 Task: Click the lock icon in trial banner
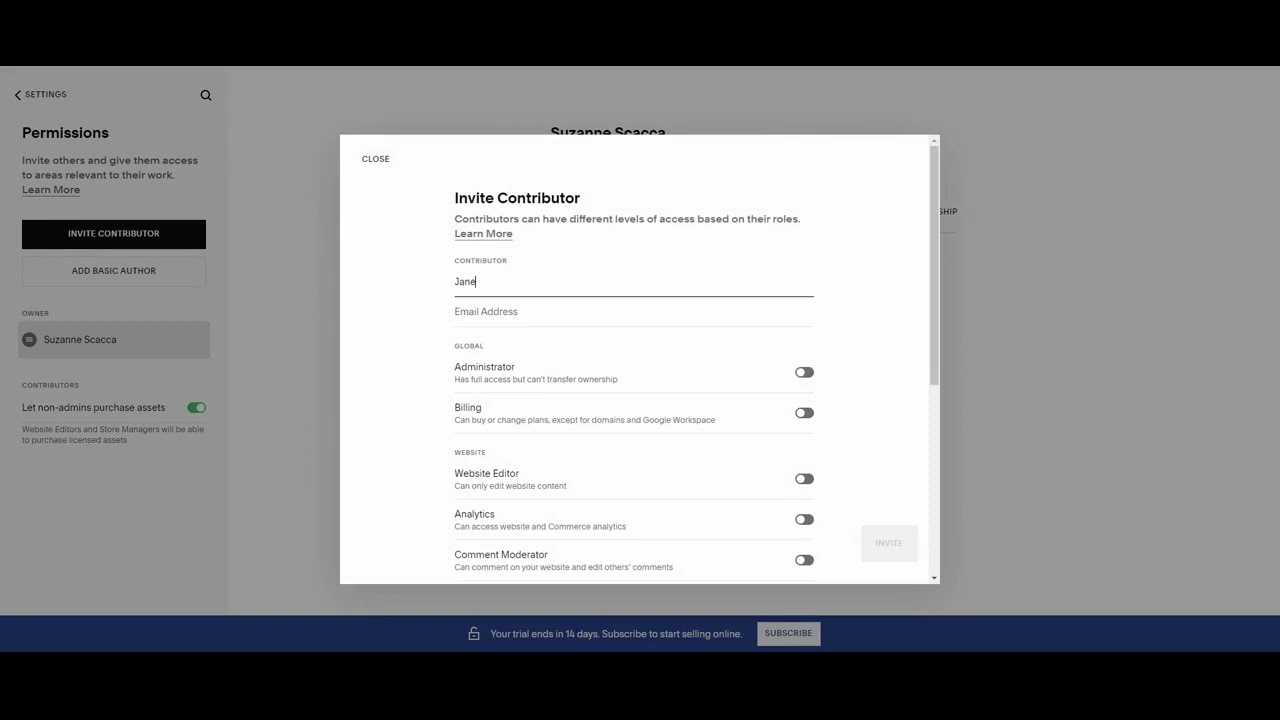(474, 634)
